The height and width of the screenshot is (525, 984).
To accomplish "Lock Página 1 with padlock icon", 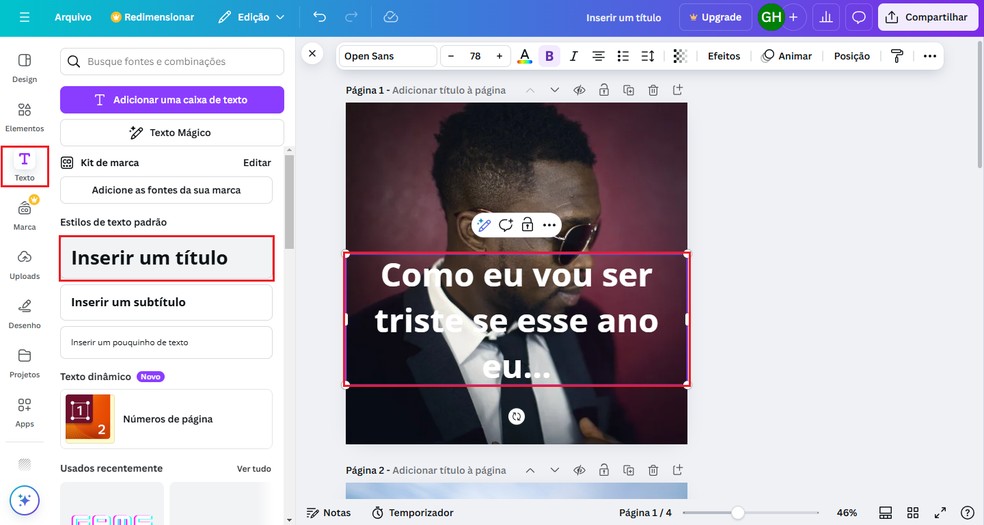I will pyautogui.click(x=604, y=90).
